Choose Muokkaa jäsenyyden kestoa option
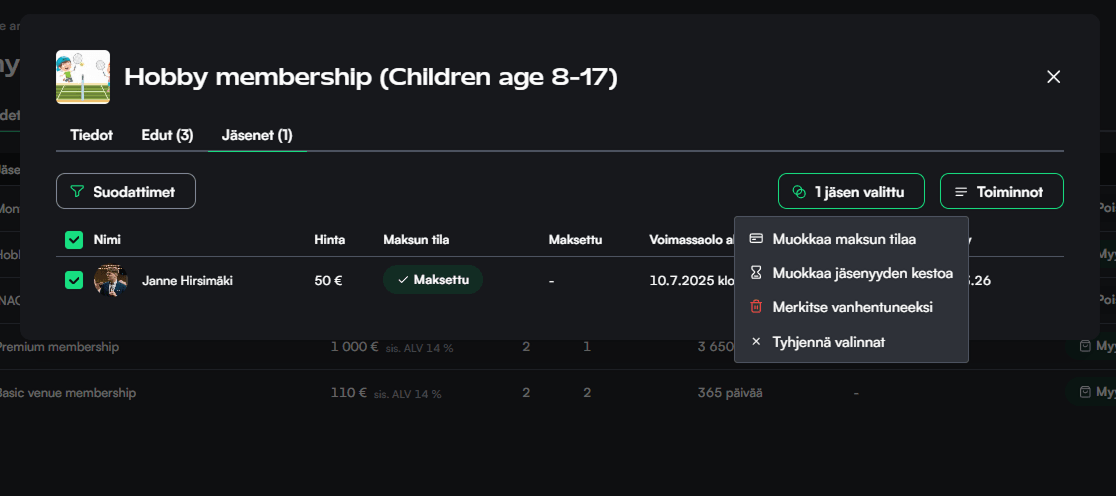 862,273
